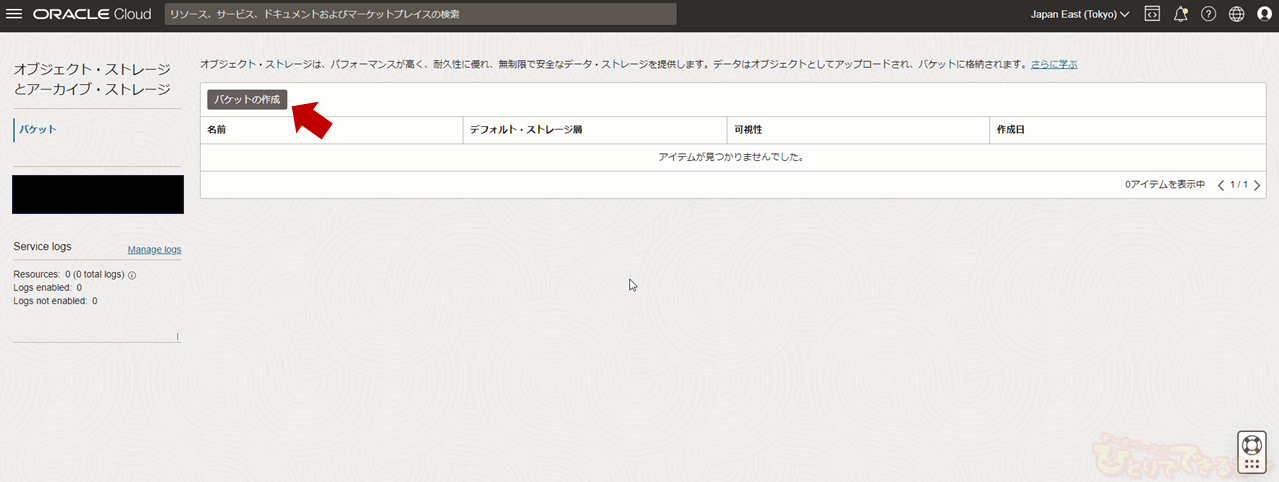Go to the next page of buckets
The width and height of the screenshot is (1279, 482).
(1257, 185)
